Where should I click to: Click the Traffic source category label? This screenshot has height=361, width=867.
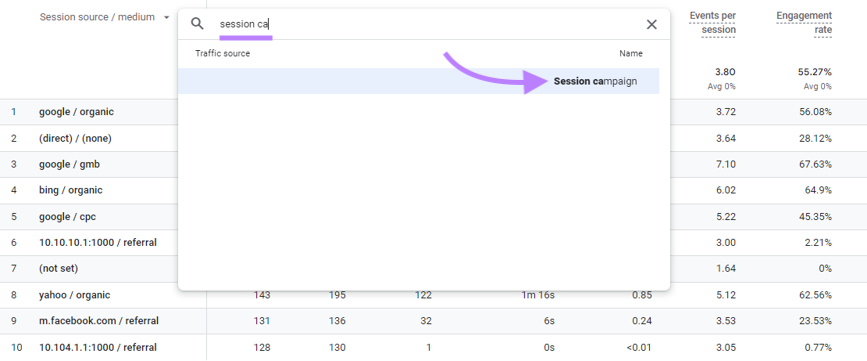[x=222, y=54]
